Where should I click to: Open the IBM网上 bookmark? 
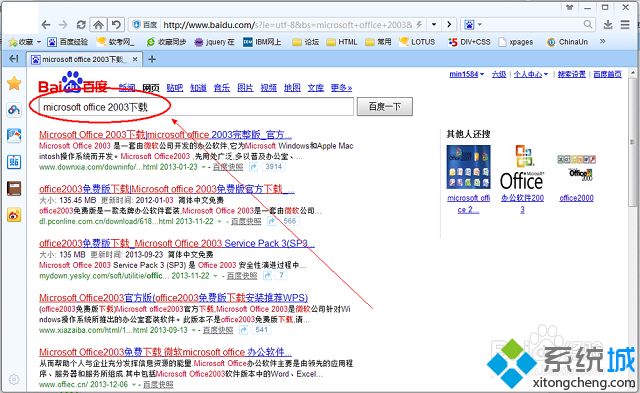click(x=262, y=42)
